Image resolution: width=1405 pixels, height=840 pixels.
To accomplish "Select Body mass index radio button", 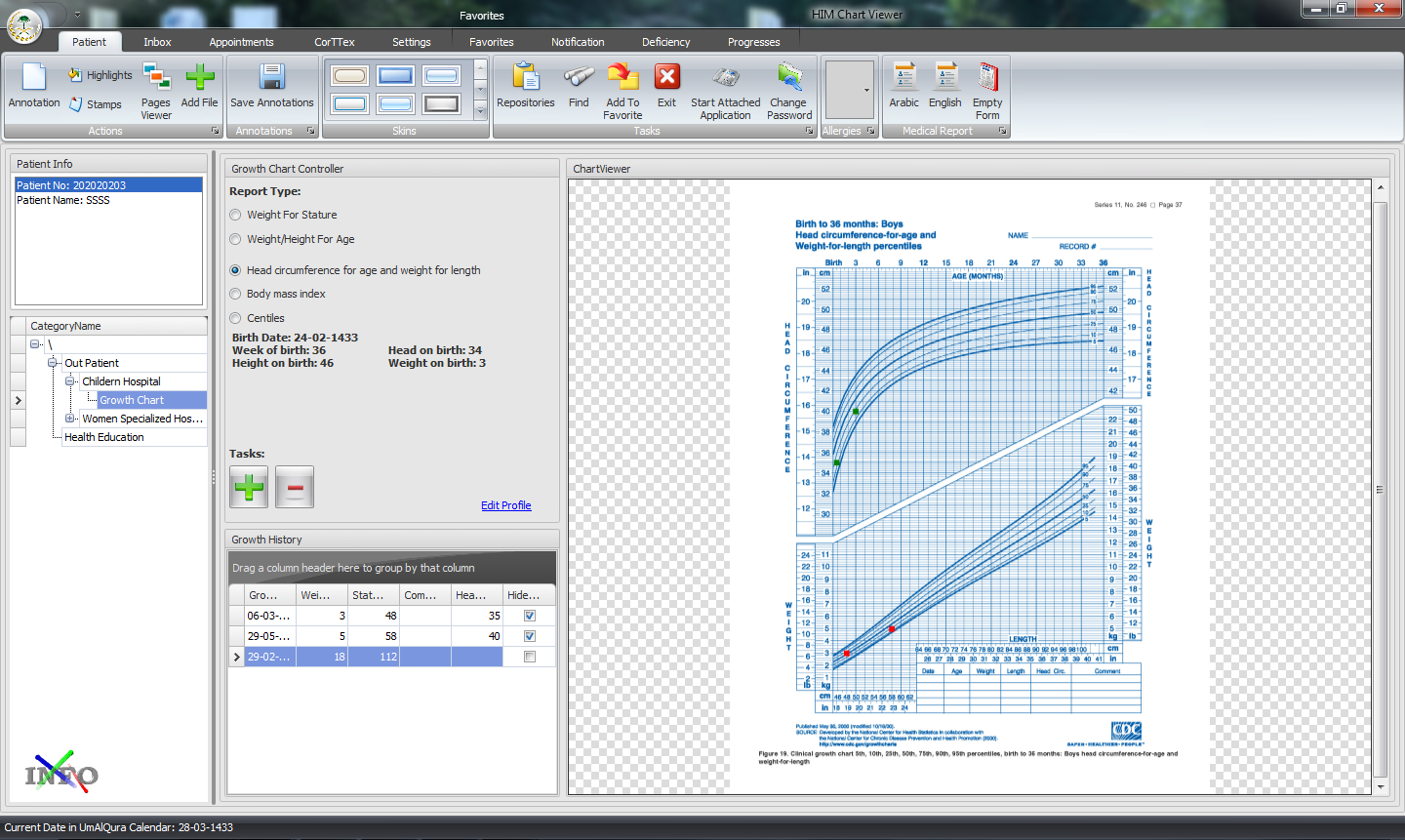I will [x=235, y=294].
